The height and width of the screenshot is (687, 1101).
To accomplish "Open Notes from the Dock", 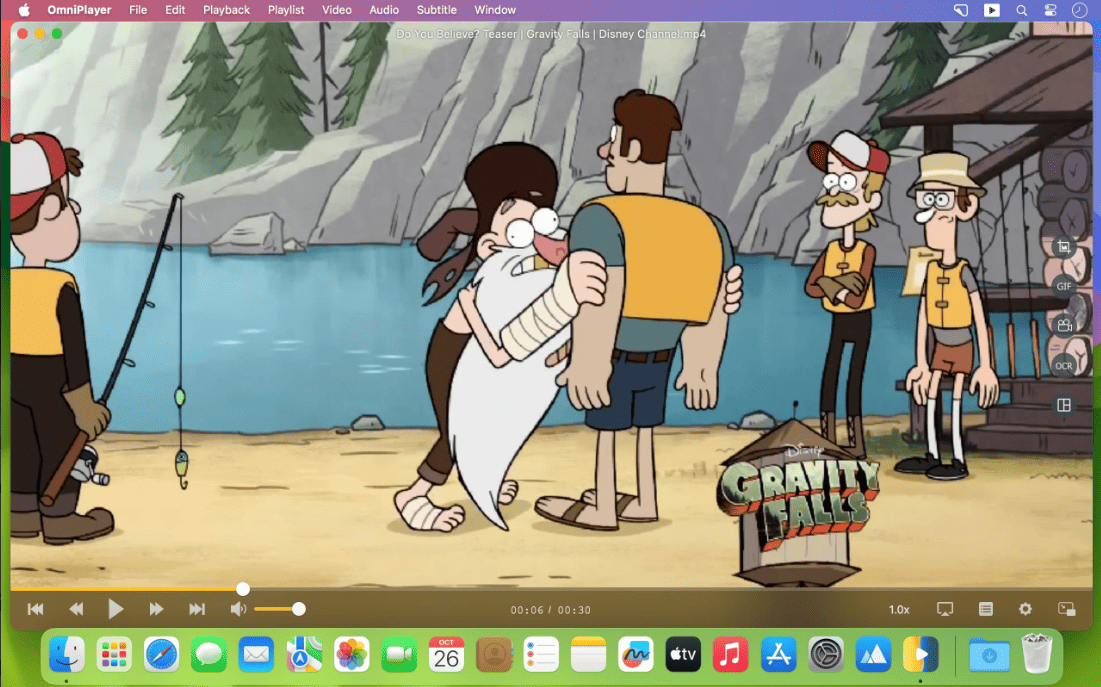I will [x=588, y=655].
